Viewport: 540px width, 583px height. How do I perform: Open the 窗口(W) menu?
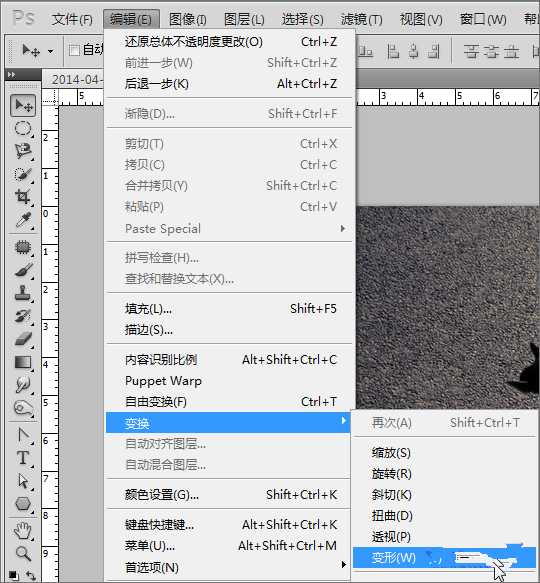point(483,19)
